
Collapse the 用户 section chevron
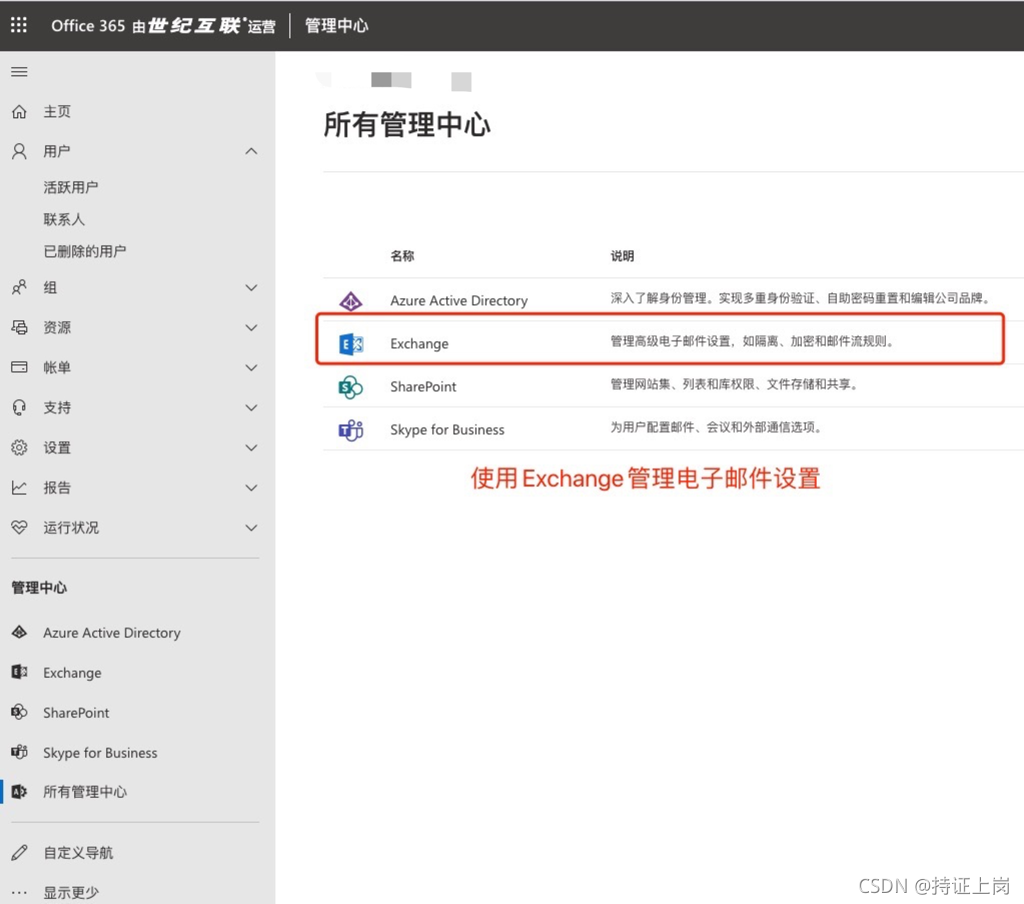pos(251,152)
